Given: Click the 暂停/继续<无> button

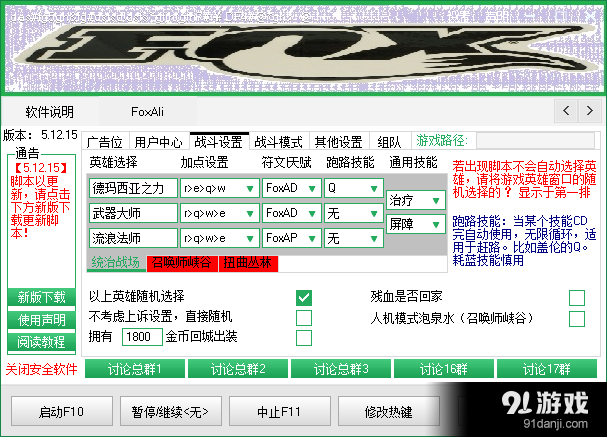Looking at the screenshot, I should point(171,411).
